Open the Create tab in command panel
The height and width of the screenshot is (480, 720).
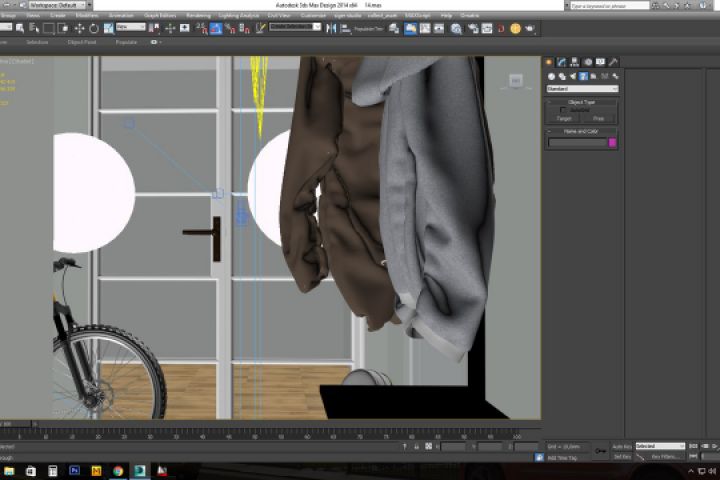tap(549, 63)
